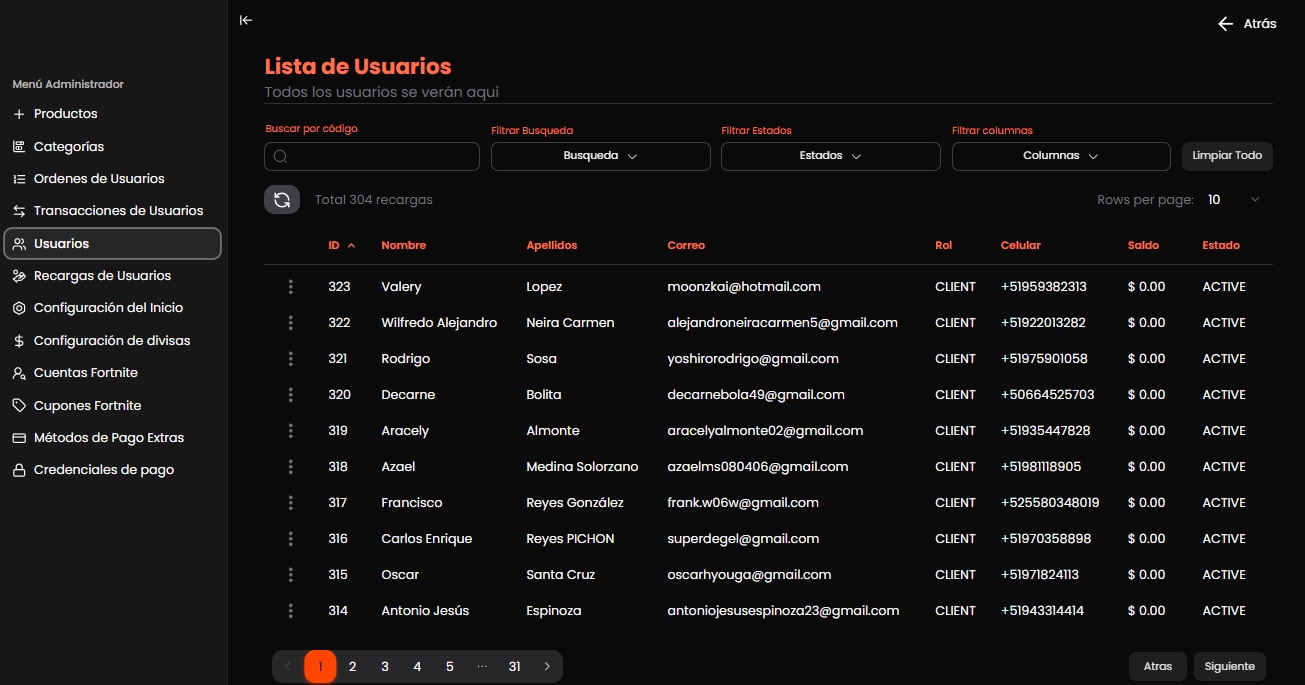Open row actions for Wilfredo Alejandro
Viewport: 1305px width, 685px height.
coord(291,323)
